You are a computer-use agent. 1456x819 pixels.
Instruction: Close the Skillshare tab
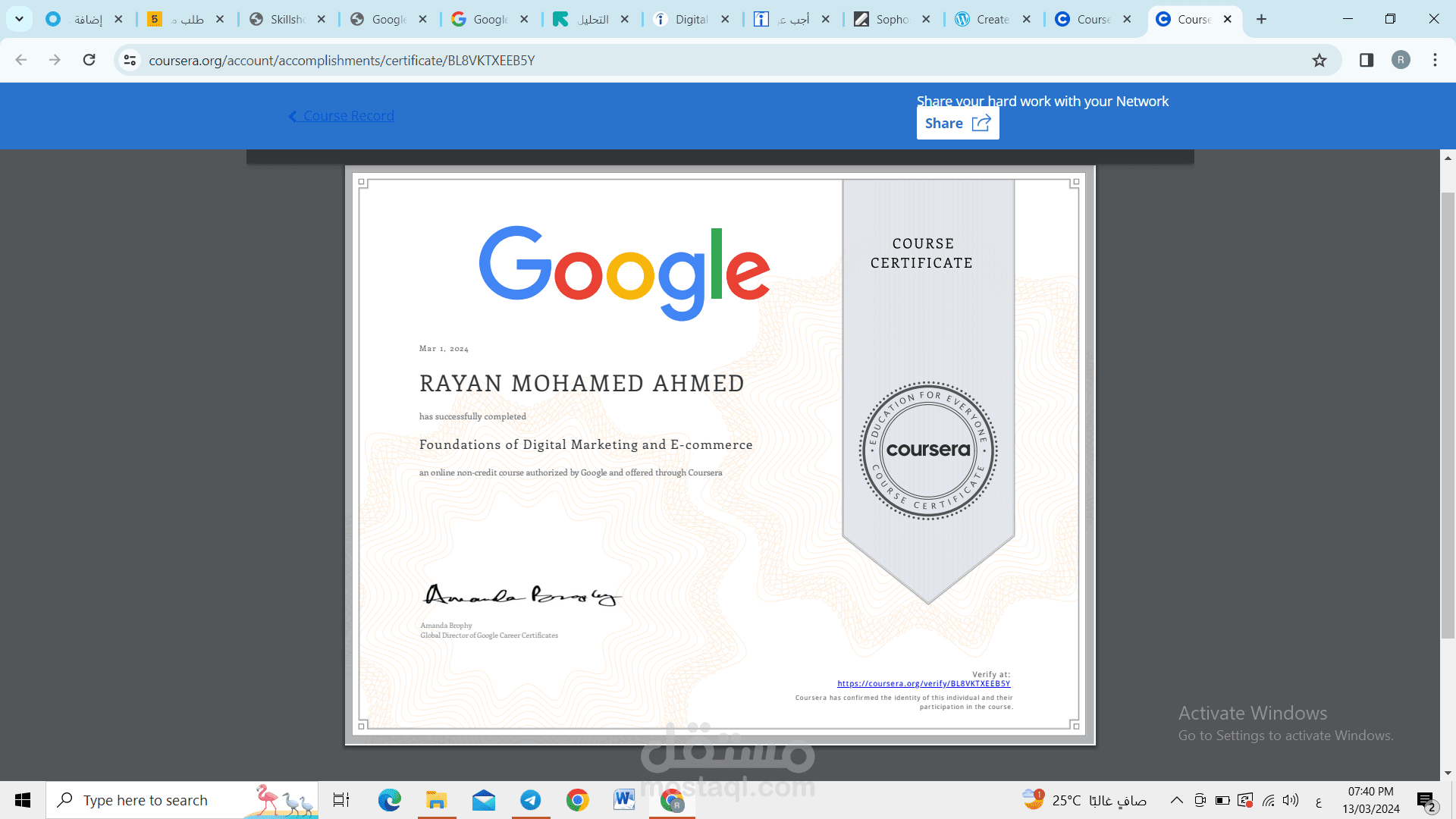(x=322, y=19)
